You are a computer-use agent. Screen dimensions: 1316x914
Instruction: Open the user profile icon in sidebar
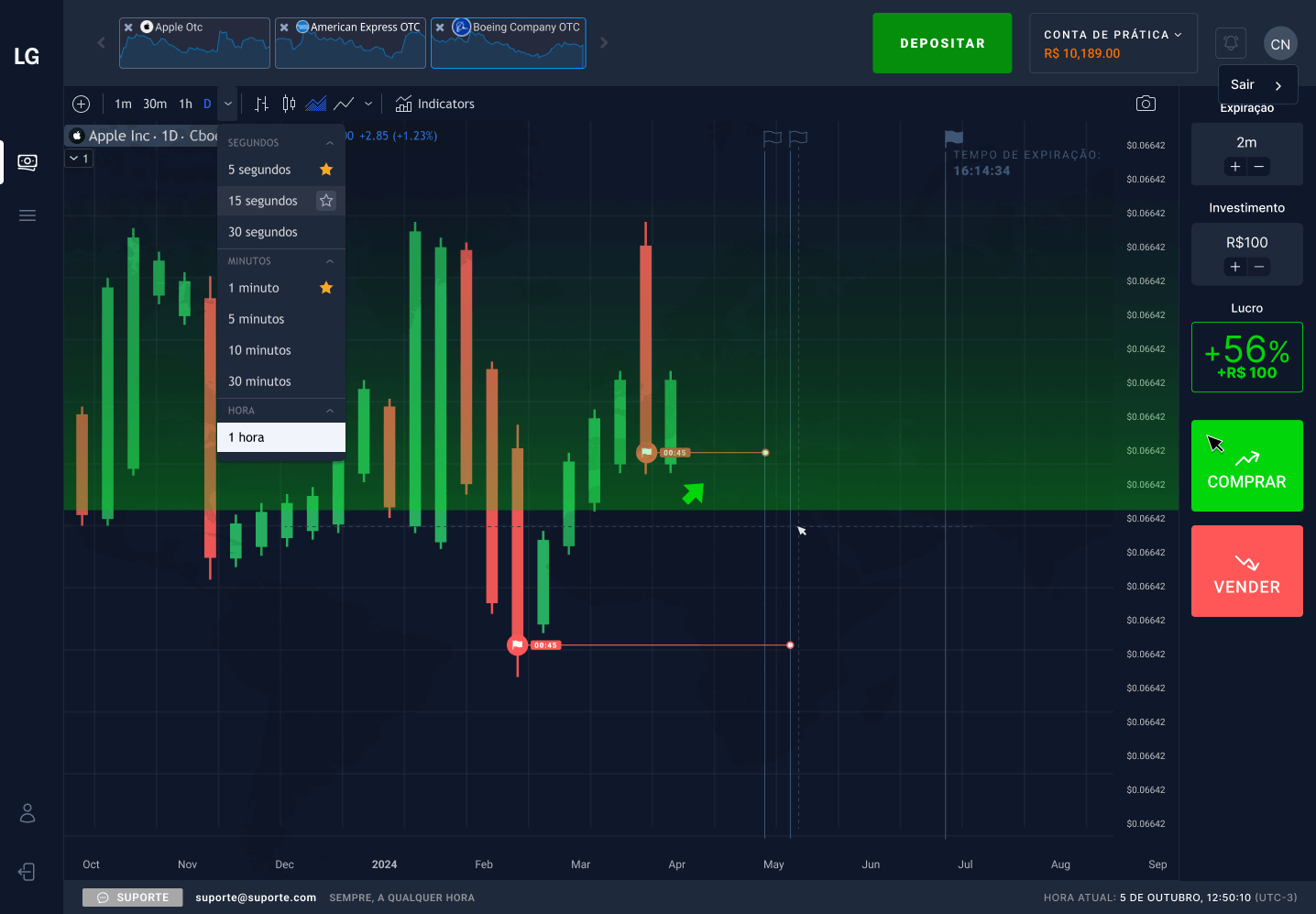(x=27, y=813)
